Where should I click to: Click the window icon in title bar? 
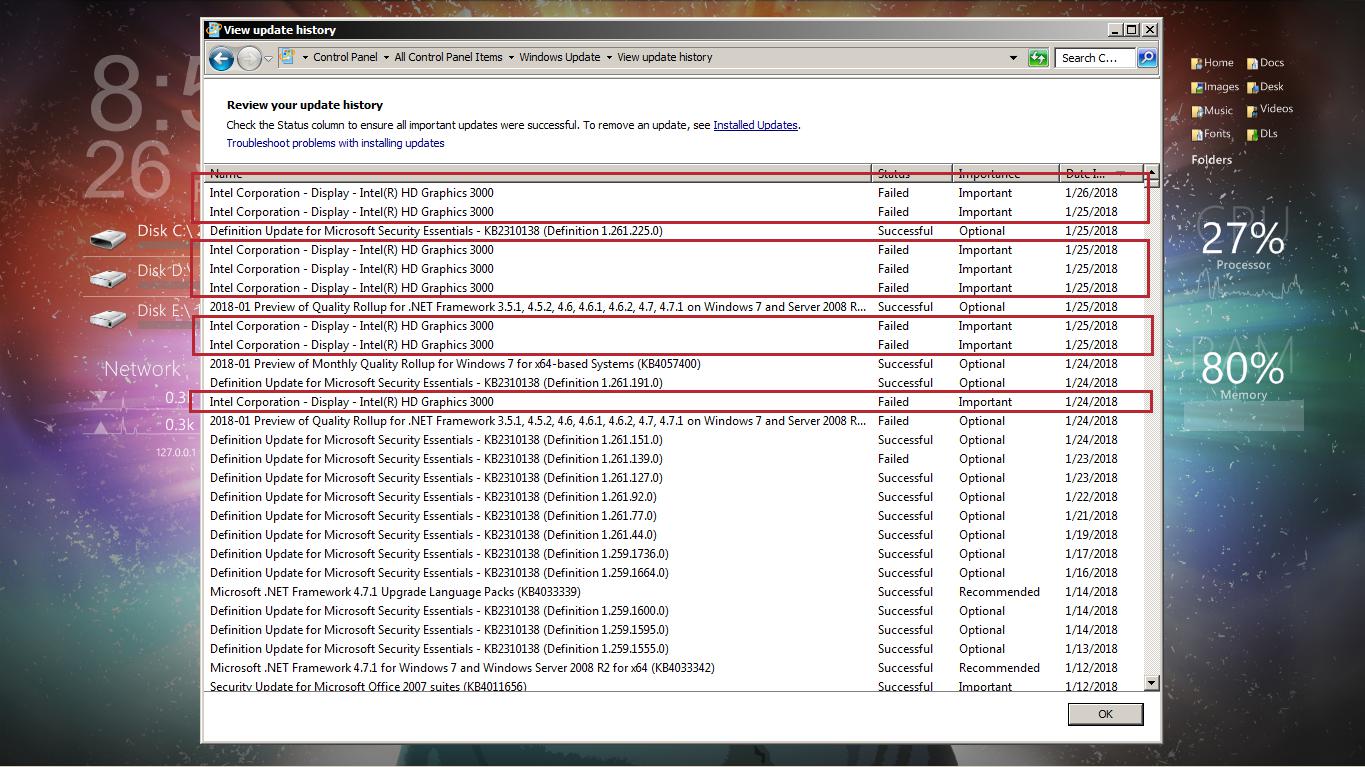coord(213,30)
